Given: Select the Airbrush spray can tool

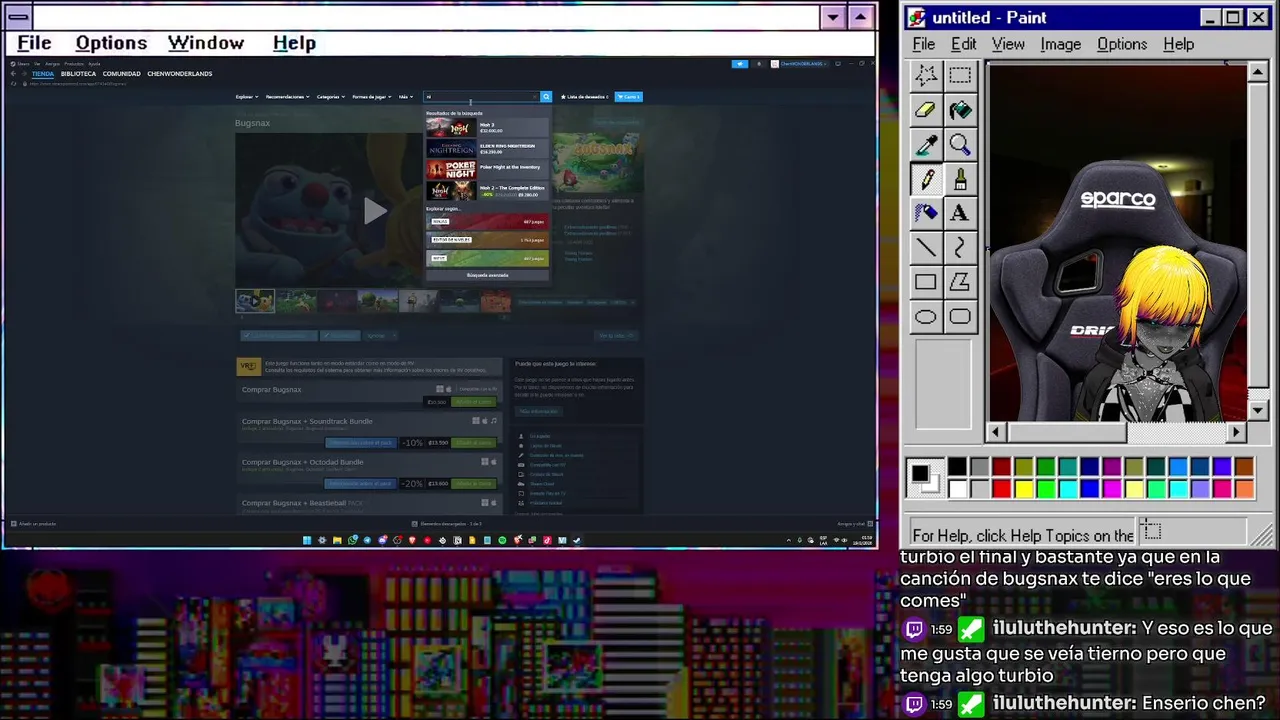Looking at the screenshot, I should point(925,213).
